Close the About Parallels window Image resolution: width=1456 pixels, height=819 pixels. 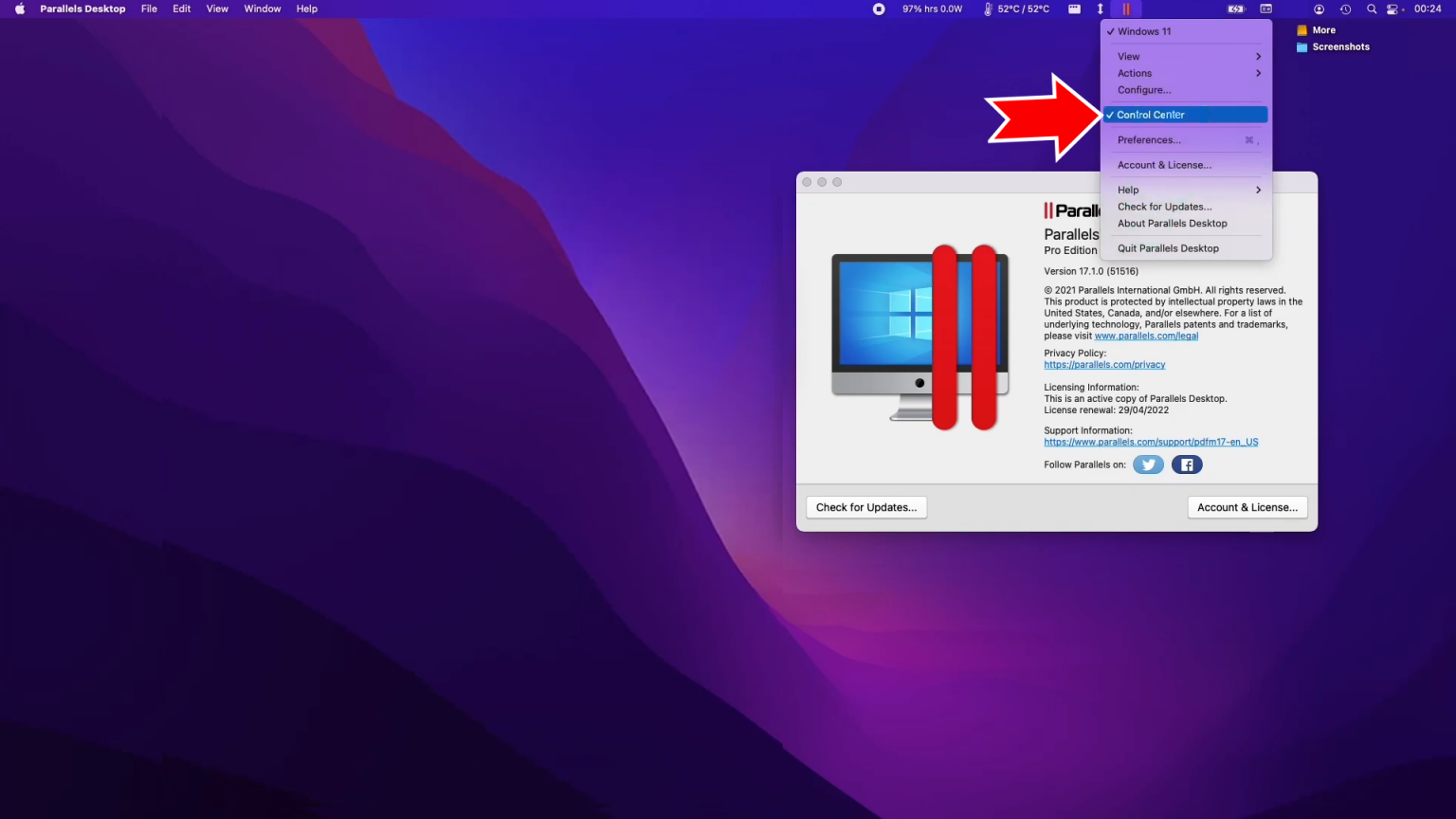click(x=807, y=182)
